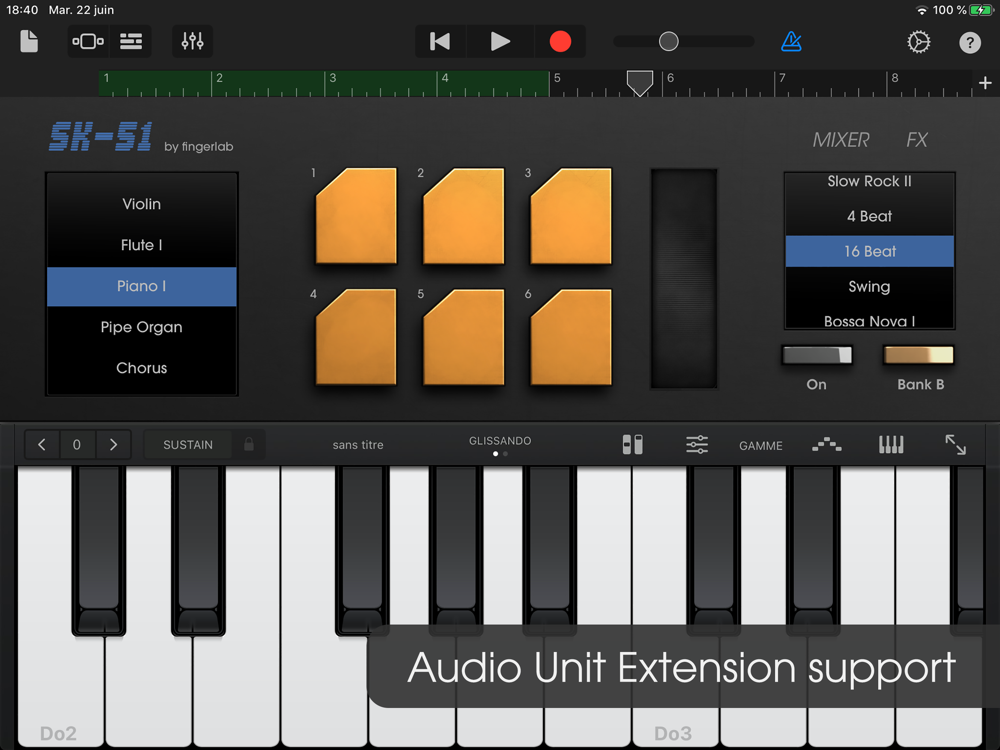Select green region at bar 2
1000x750 pixels.
pyautogui.click(x=268, y=84)
